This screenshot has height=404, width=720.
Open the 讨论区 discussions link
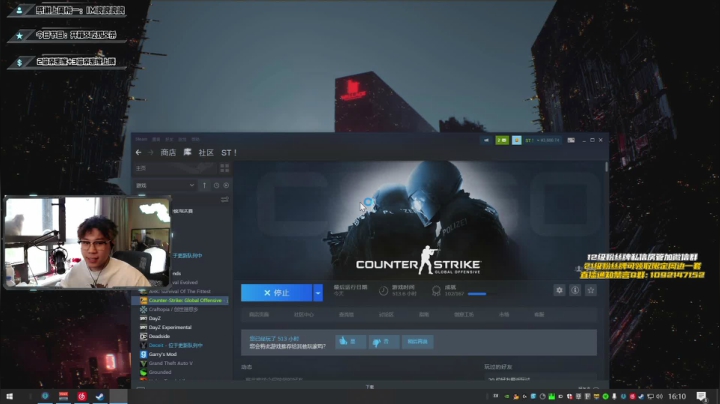click(x=386, y=314)
